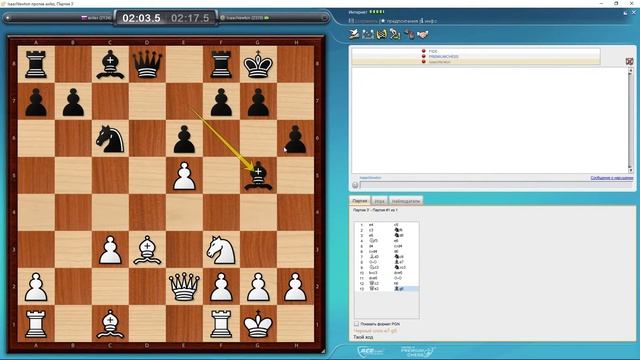Select the white bishop on c1
The height and width of the screenshot is (360, 640).
click(110, 324)
